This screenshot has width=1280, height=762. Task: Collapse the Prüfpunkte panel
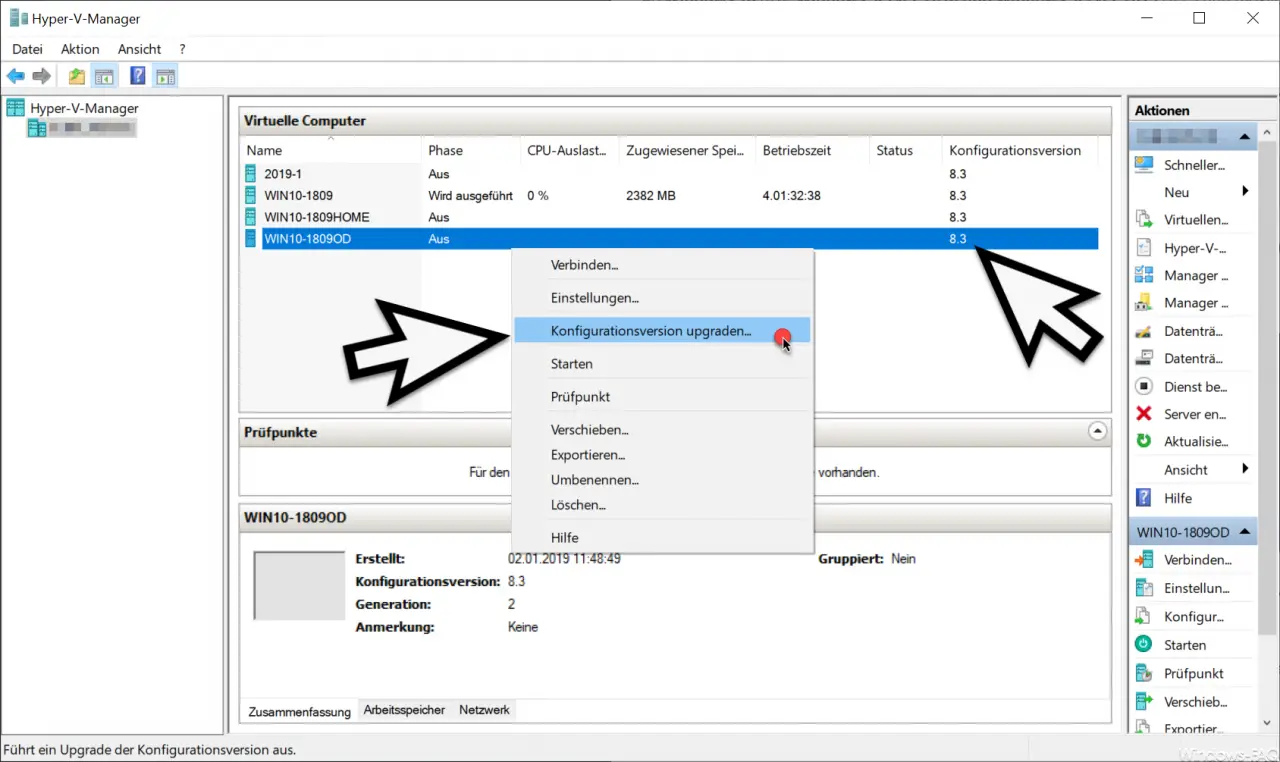(1098, 432)
